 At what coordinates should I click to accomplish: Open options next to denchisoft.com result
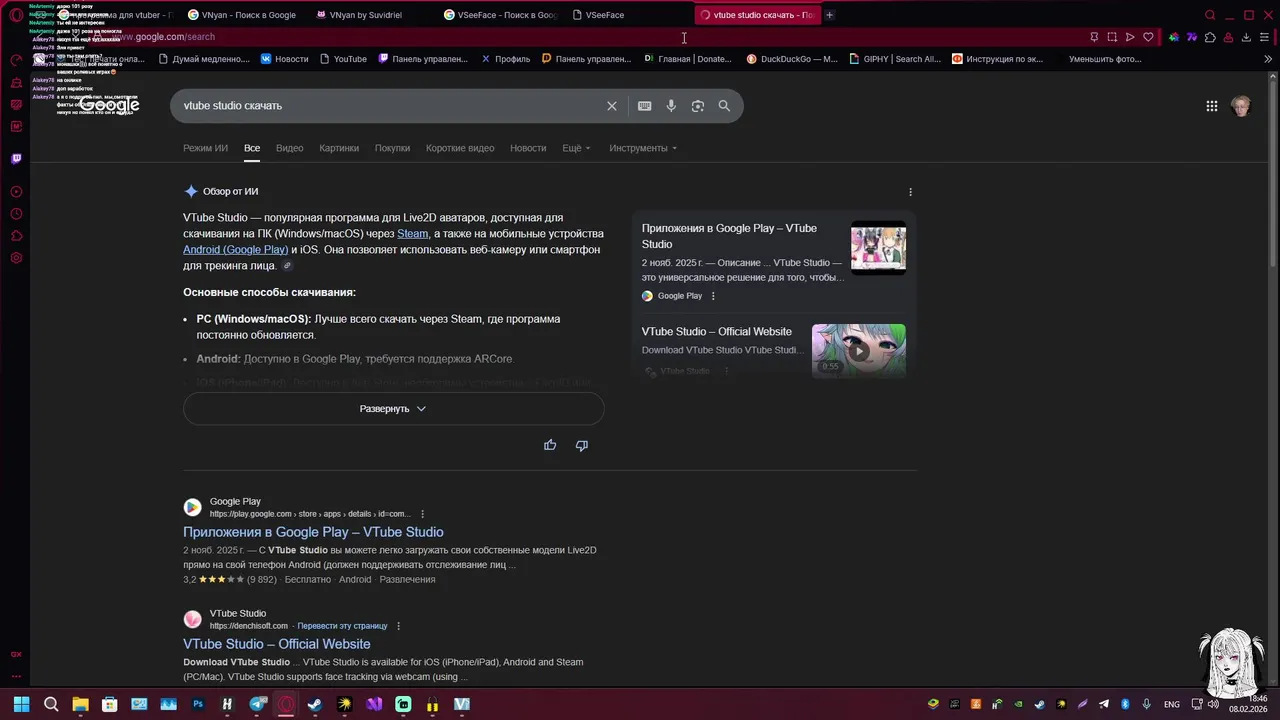[398, 626]
